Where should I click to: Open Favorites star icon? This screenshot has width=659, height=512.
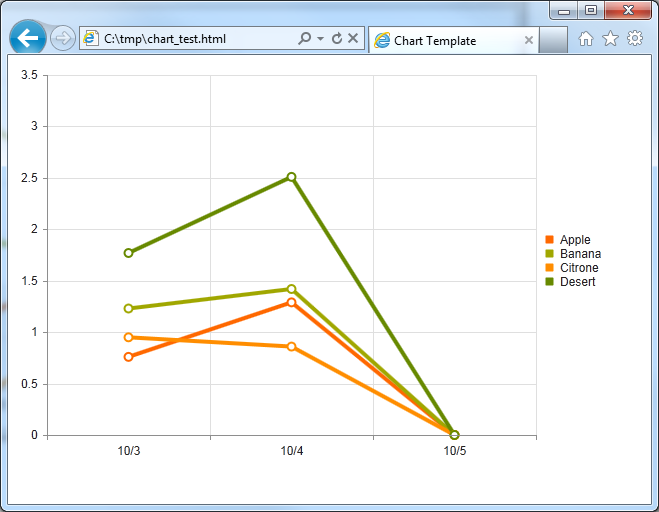click(x=610, y=39)
